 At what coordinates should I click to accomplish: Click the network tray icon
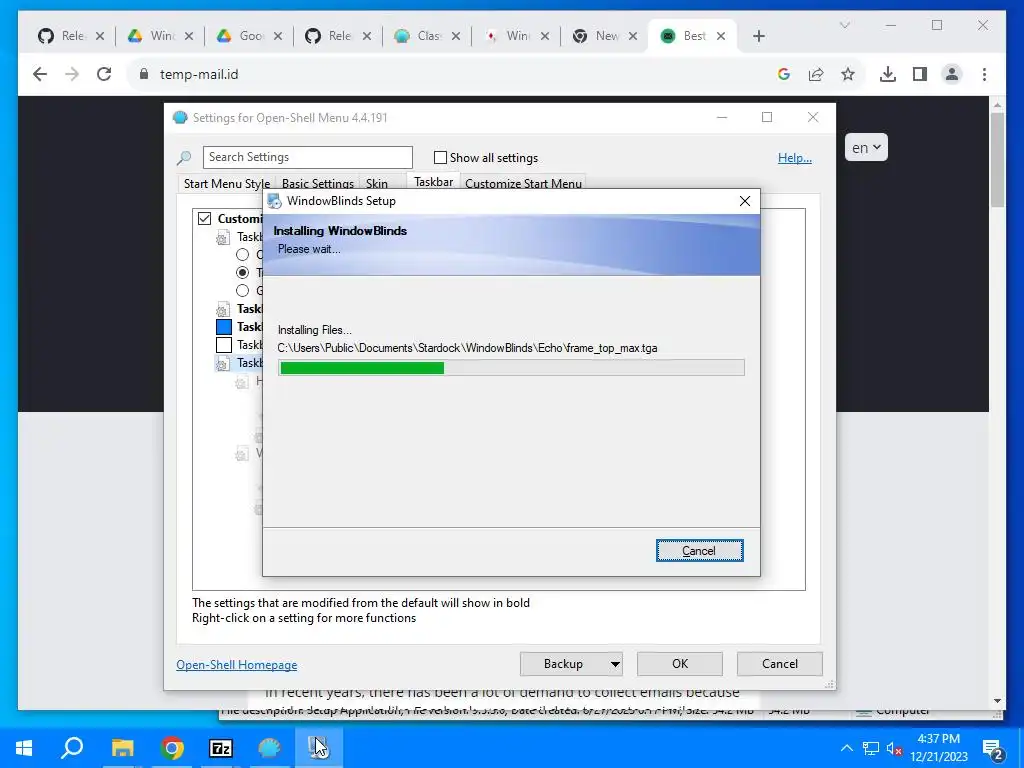click(870, 748)
